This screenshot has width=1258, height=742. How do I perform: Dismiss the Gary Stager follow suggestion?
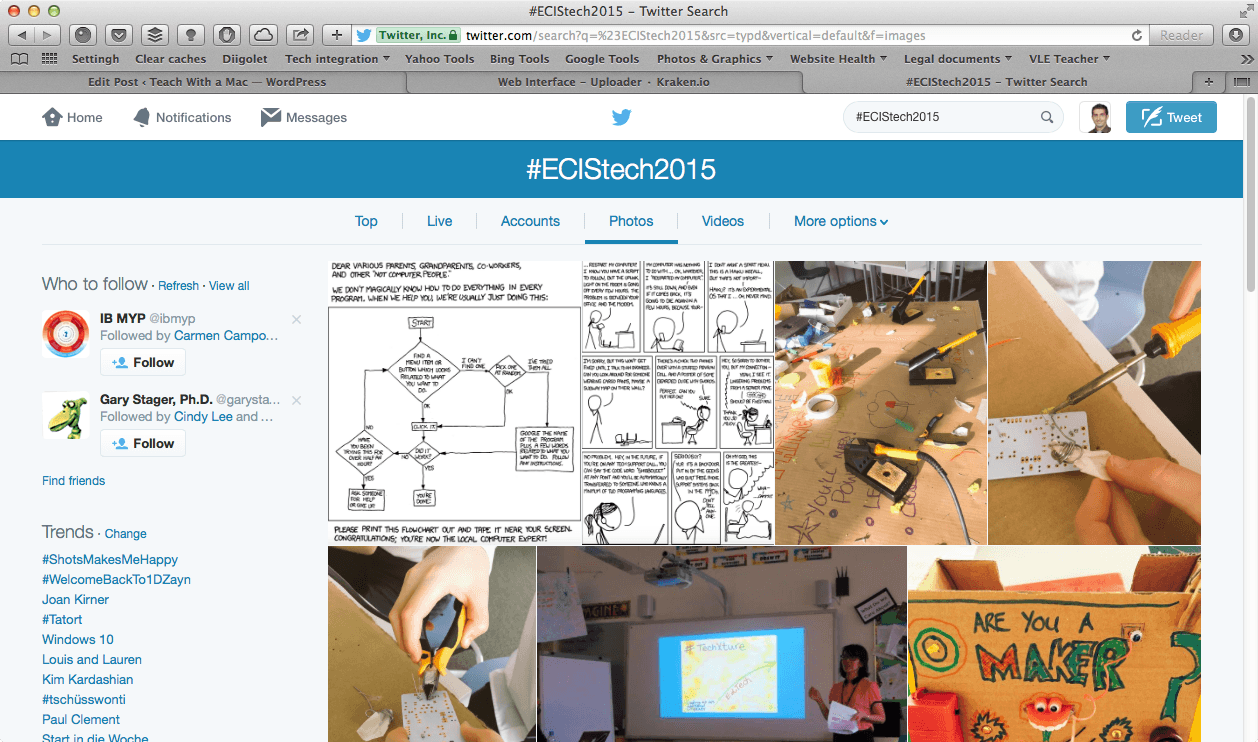pyautogui.click(x=296, y=400)
